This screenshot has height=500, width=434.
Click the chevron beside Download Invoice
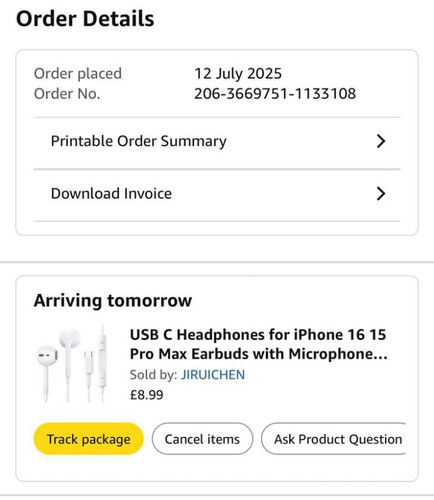[381, 194]
